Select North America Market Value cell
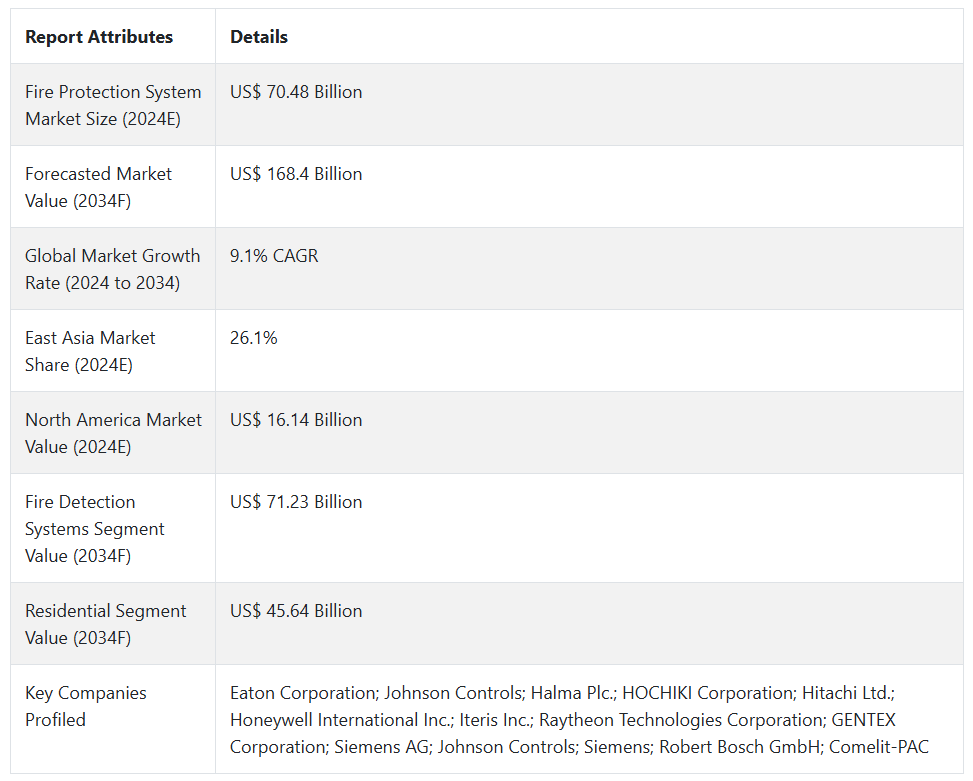 click(113, 433)
